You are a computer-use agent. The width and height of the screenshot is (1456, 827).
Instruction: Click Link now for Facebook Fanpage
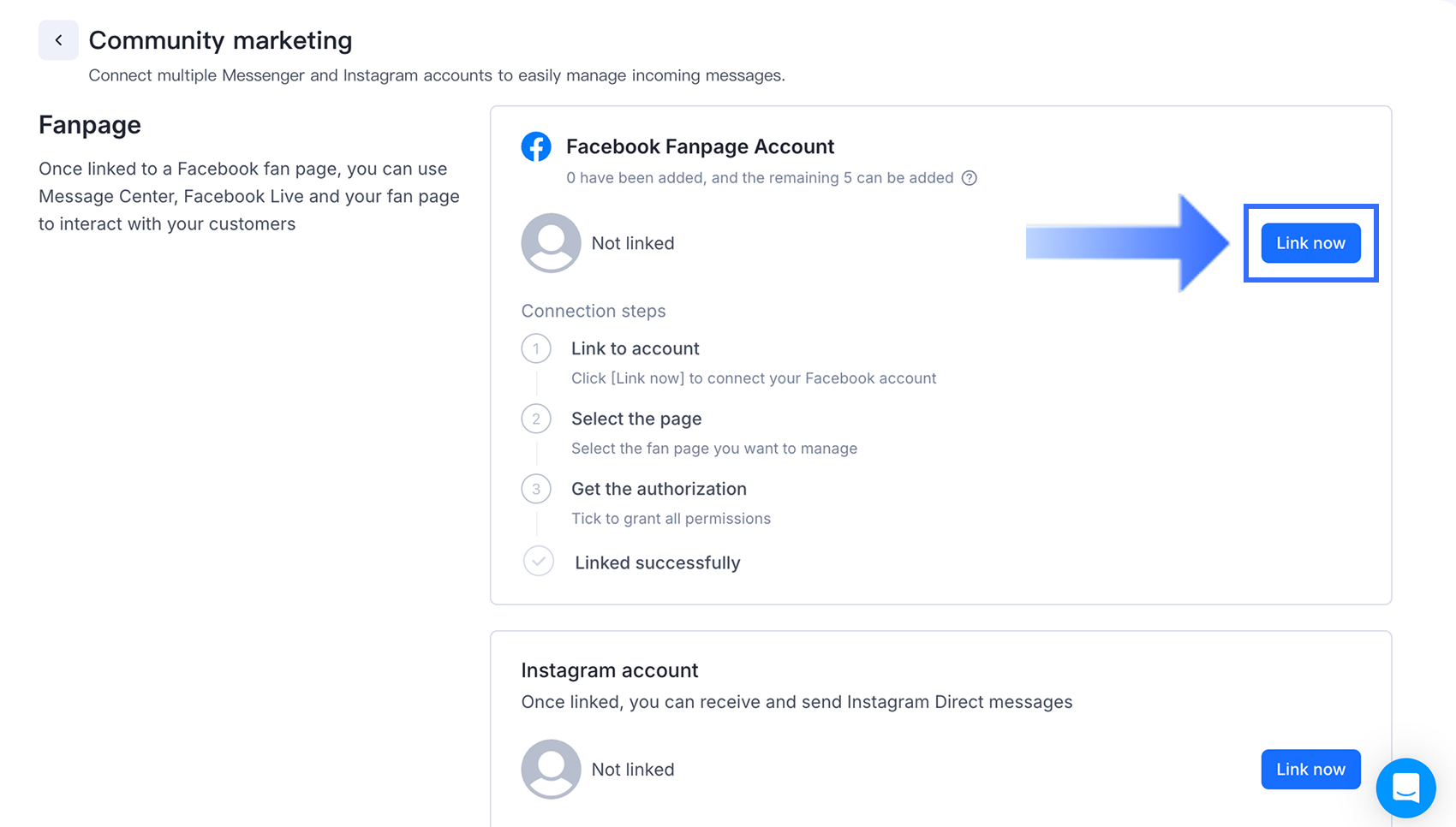[x=1310, y=243]
